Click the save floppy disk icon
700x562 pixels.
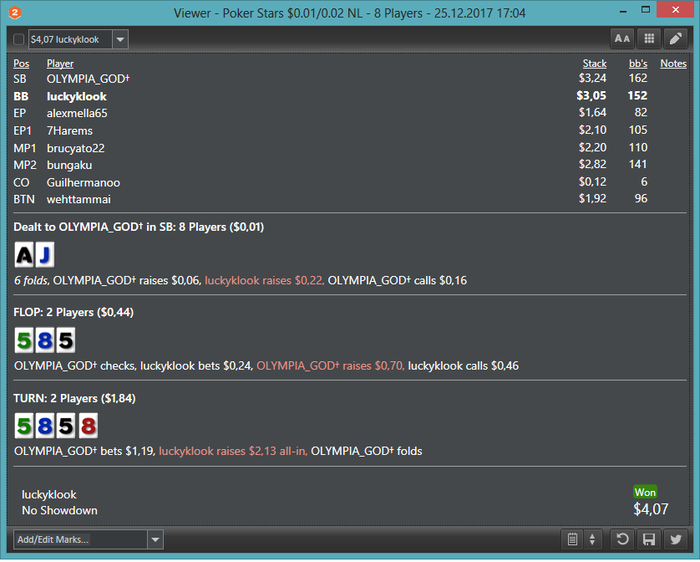[x=649, y=539]
